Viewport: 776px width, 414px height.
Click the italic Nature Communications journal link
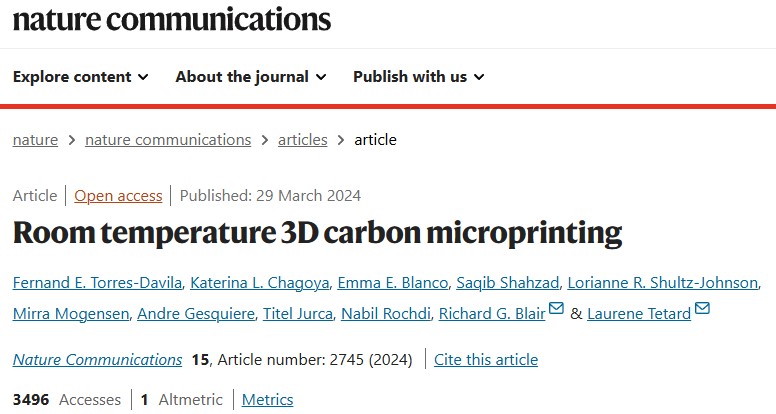pyautogui.click(x=97, y=359)
